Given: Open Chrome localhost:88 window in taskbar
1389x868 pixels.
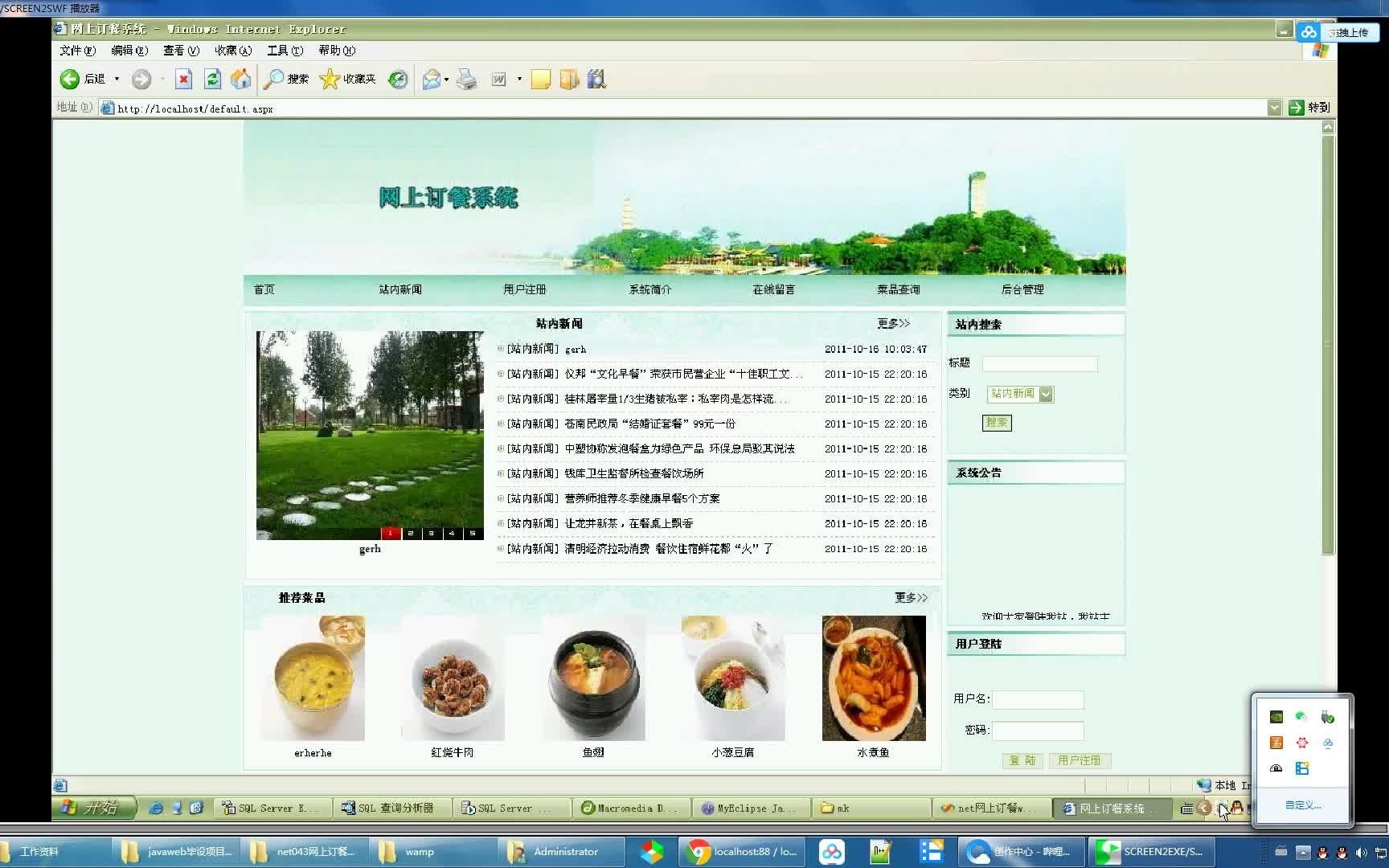Looking at the screenshot, I should click(743, 852).
